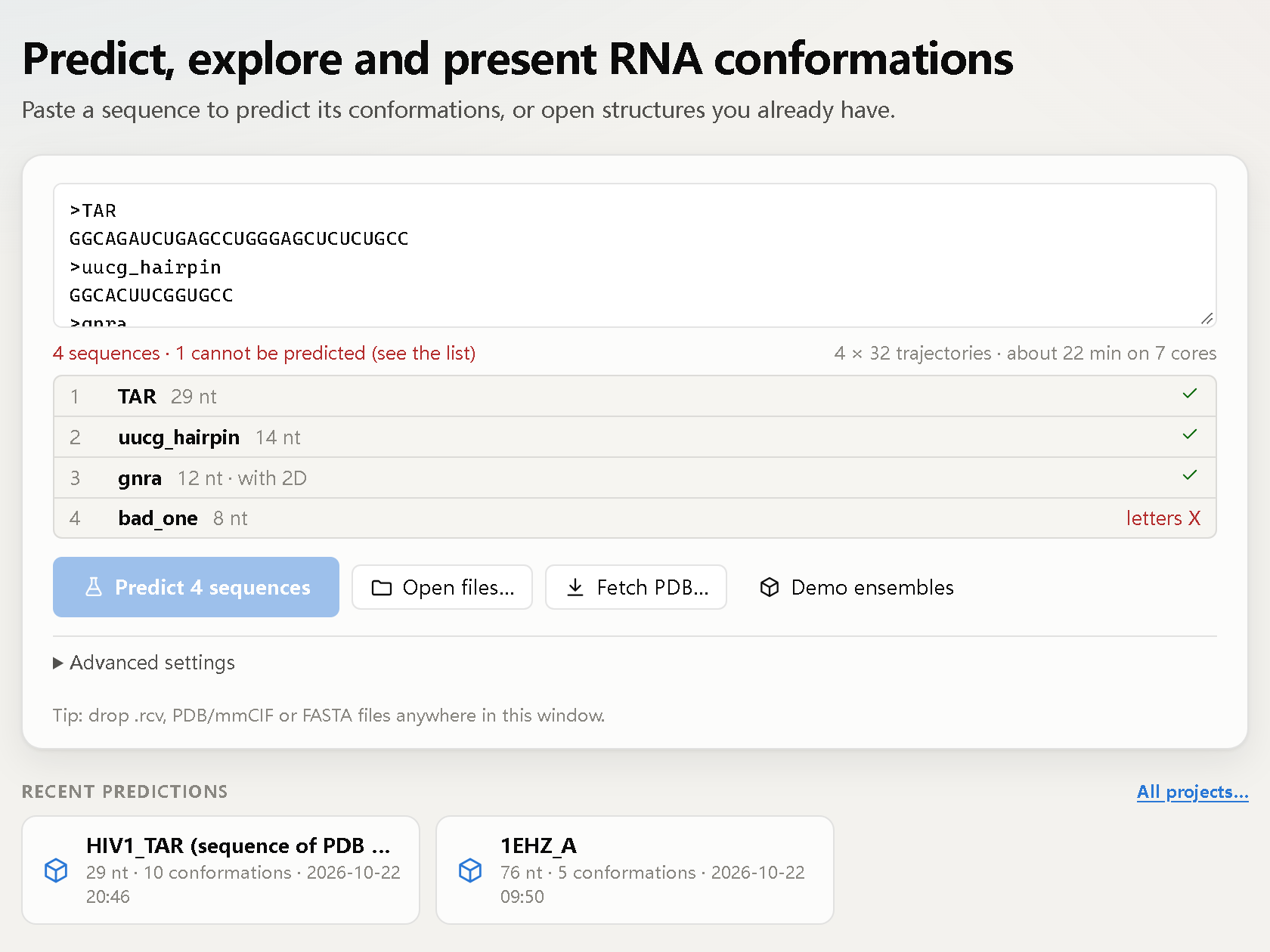Click the green checkmark in gnra row

point(1190,475)
